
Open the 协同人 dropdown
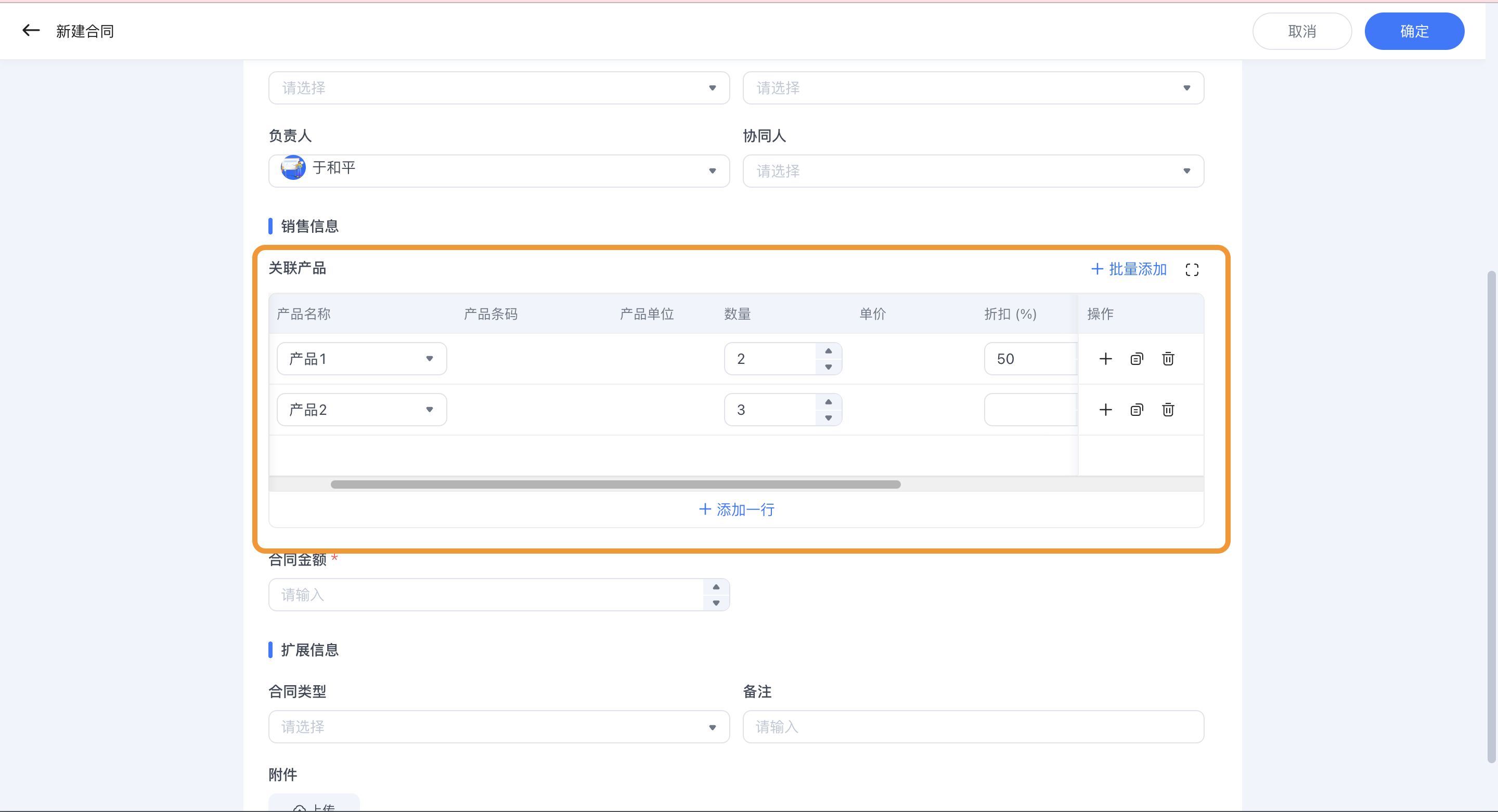coord(973,171)
